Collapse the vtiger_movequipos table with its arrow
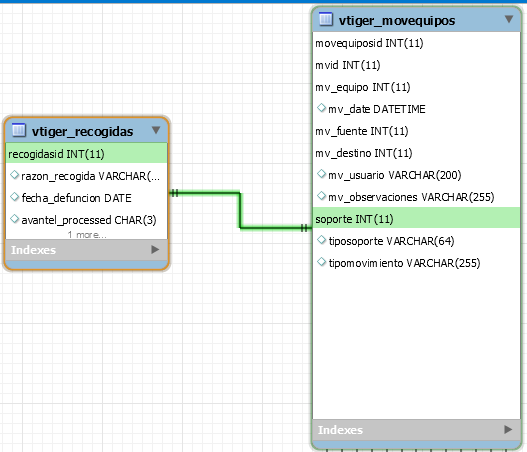527x452 pixels. click(509, 19)
